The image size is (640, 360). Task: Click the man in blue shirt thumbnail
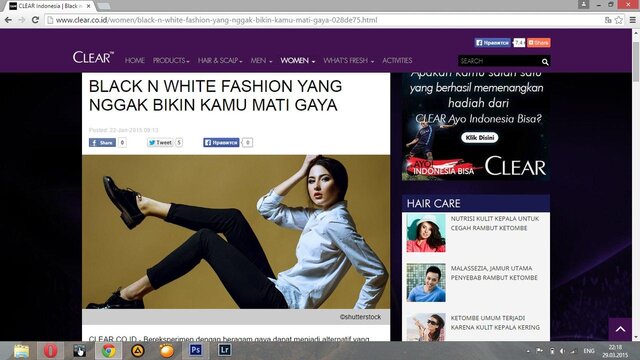tap(426, 282)
